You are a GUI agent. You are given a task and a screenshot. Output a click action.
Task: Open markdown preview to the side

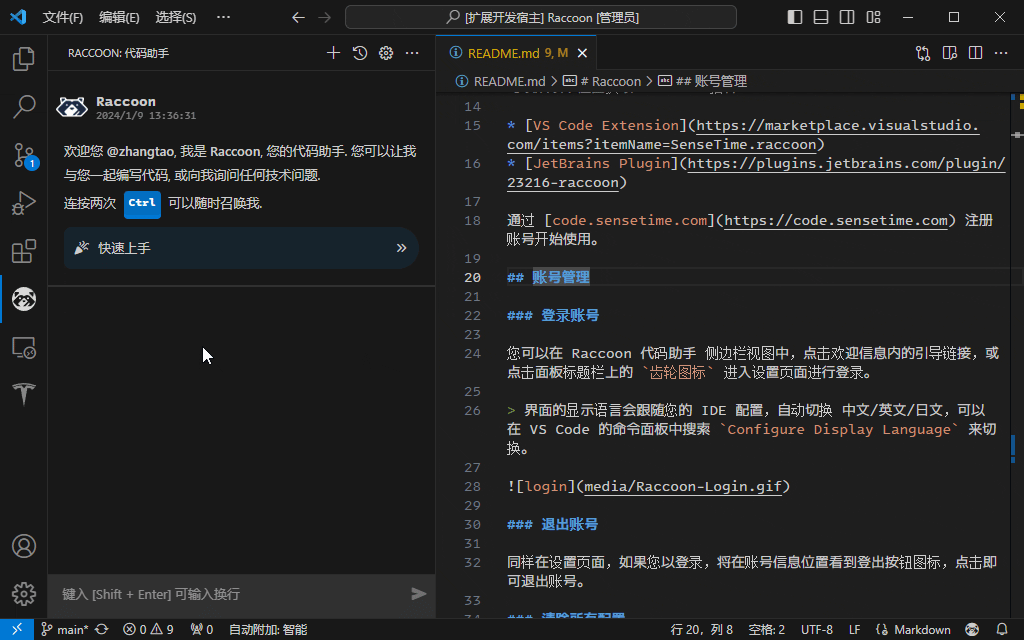coord(950,53)
